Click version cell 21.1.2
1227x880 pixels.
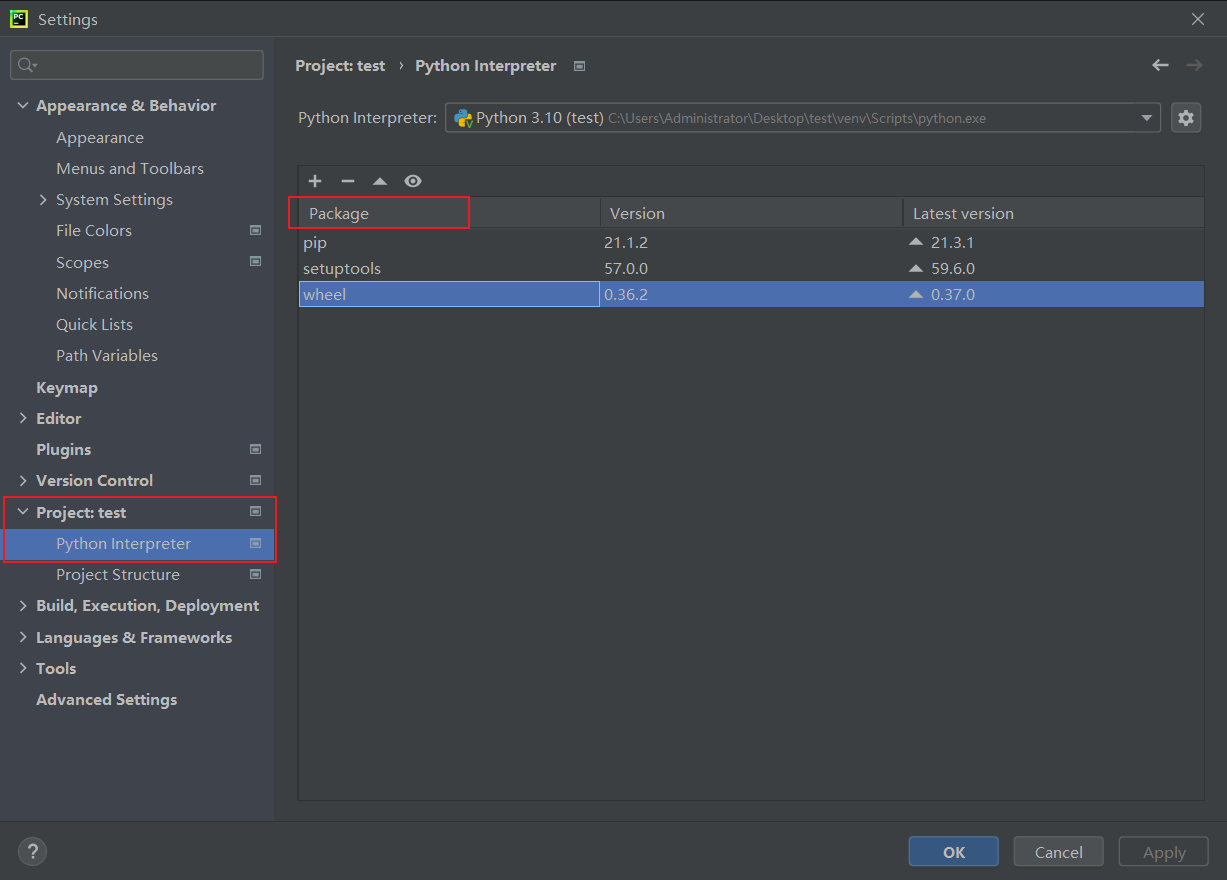click(x=626, y=242)
